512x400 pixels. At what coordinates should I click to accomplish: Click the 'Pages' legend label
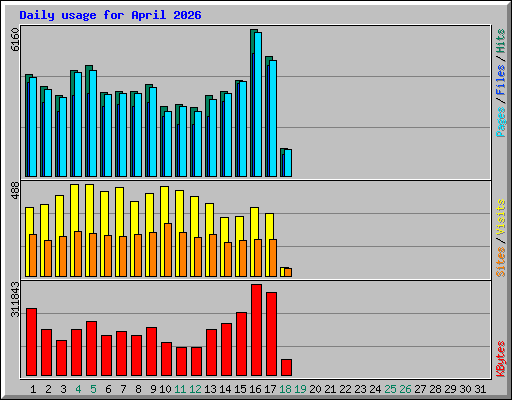click(501, 122)
